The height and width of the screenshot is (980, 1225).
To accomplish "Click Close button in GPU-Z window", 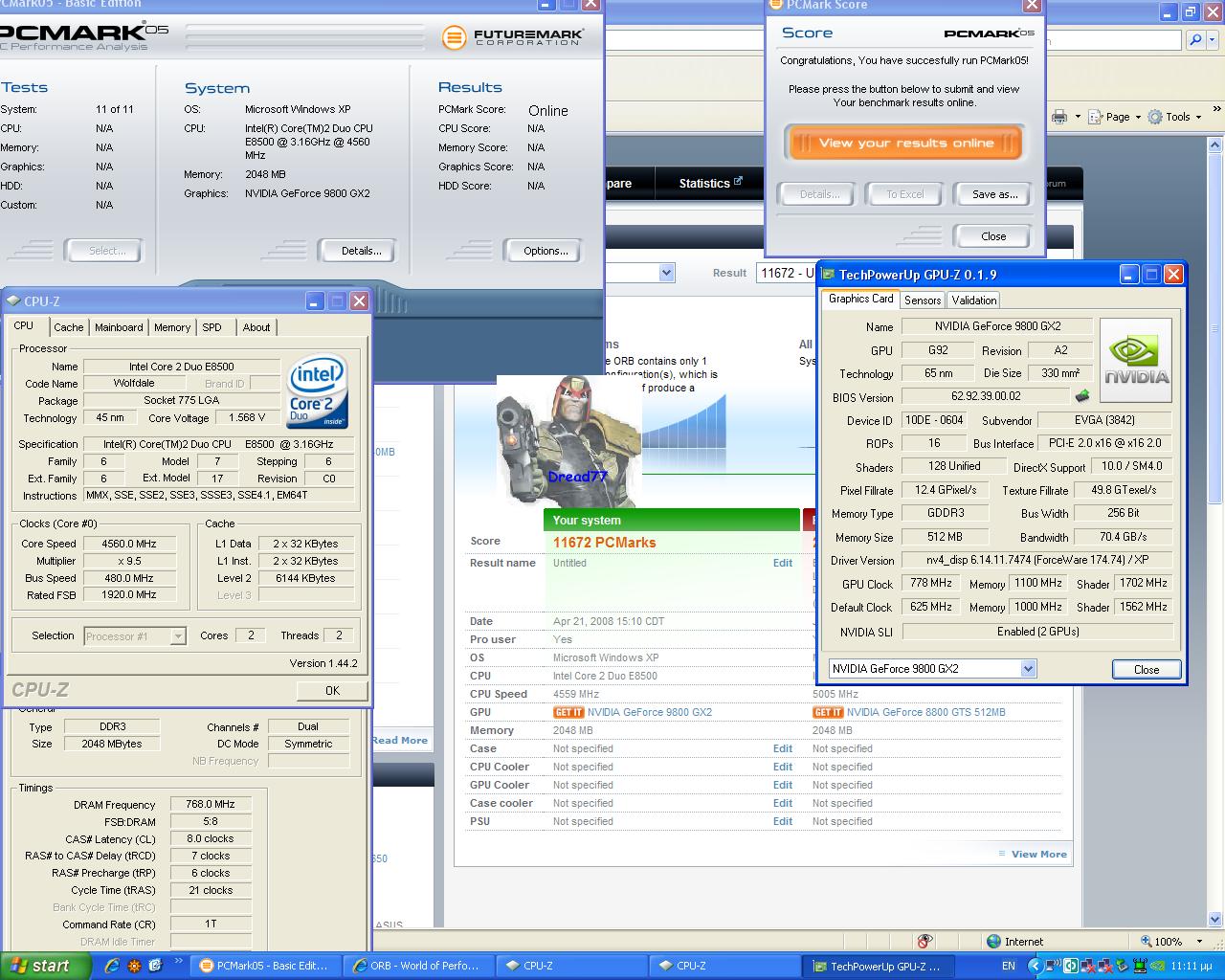I will point(1147,669).
